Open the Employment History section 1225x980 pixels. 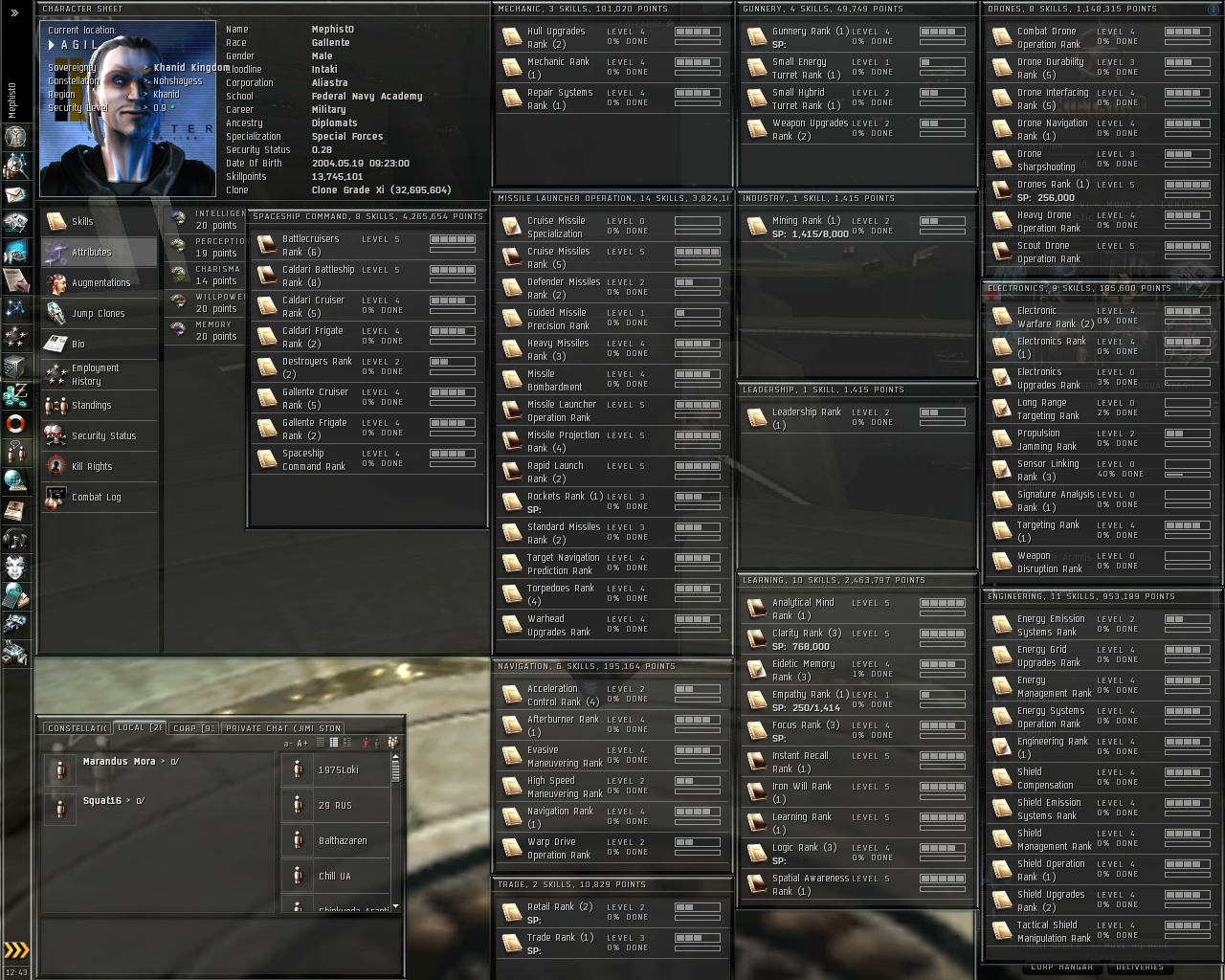tap(100, 374)
